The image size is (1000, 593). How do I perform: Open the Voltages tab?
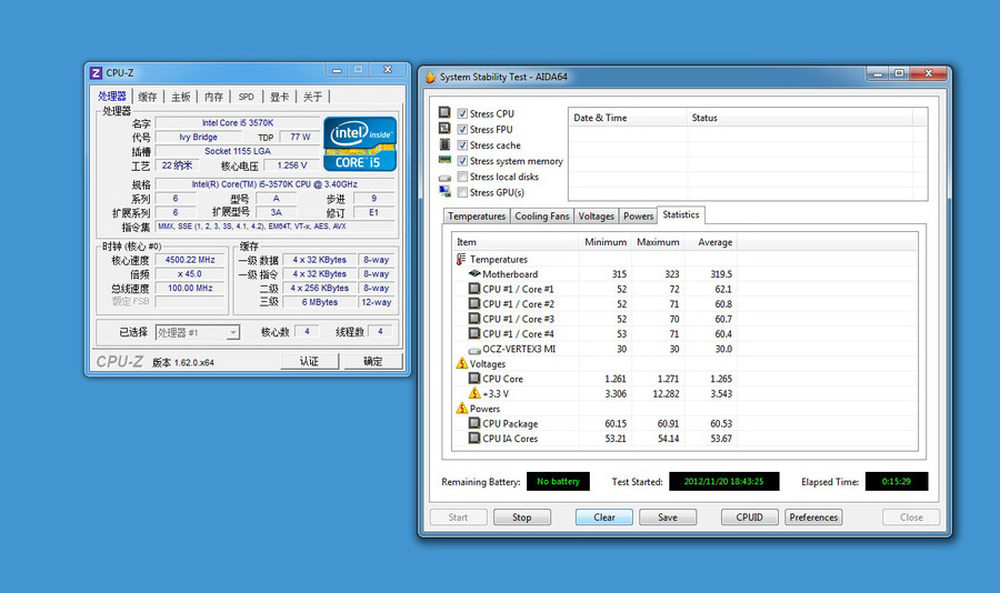[x=596, y=216]
